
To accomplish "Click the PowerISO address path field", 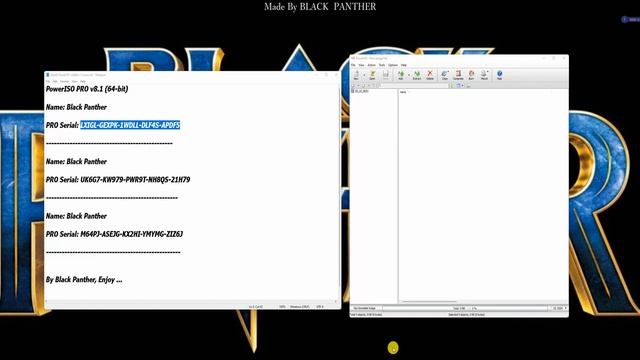I will 414,86.
